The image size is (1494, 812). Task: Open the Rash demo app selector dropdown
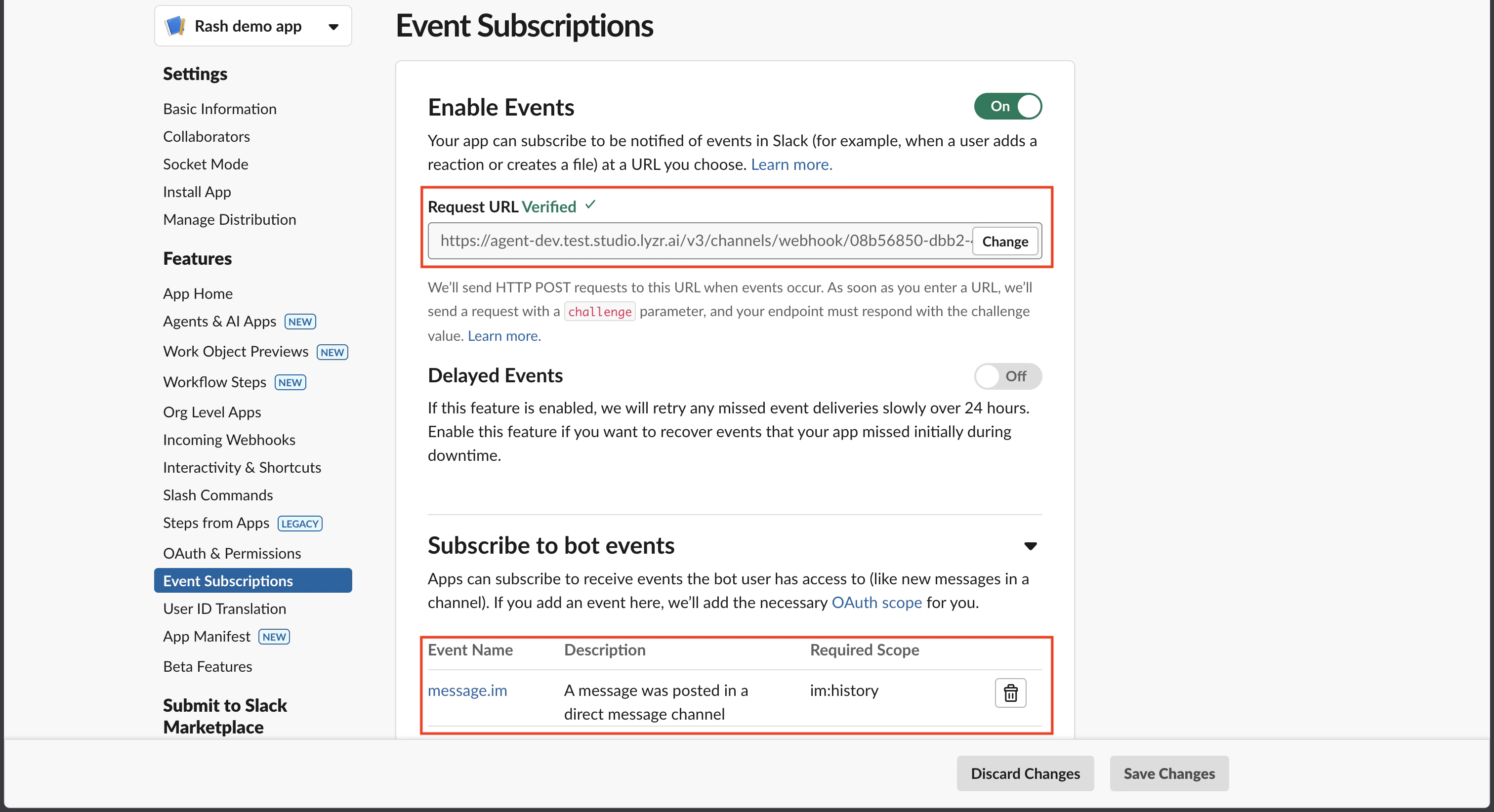333,27
